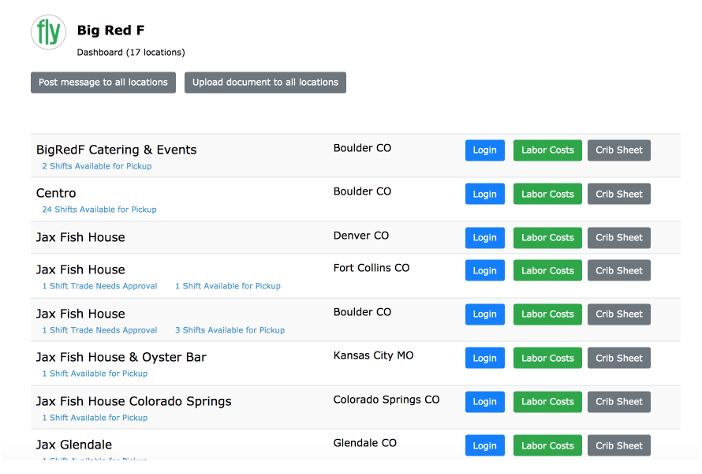Open Labor Costs for Fort Collins location

tap(548, 270)
